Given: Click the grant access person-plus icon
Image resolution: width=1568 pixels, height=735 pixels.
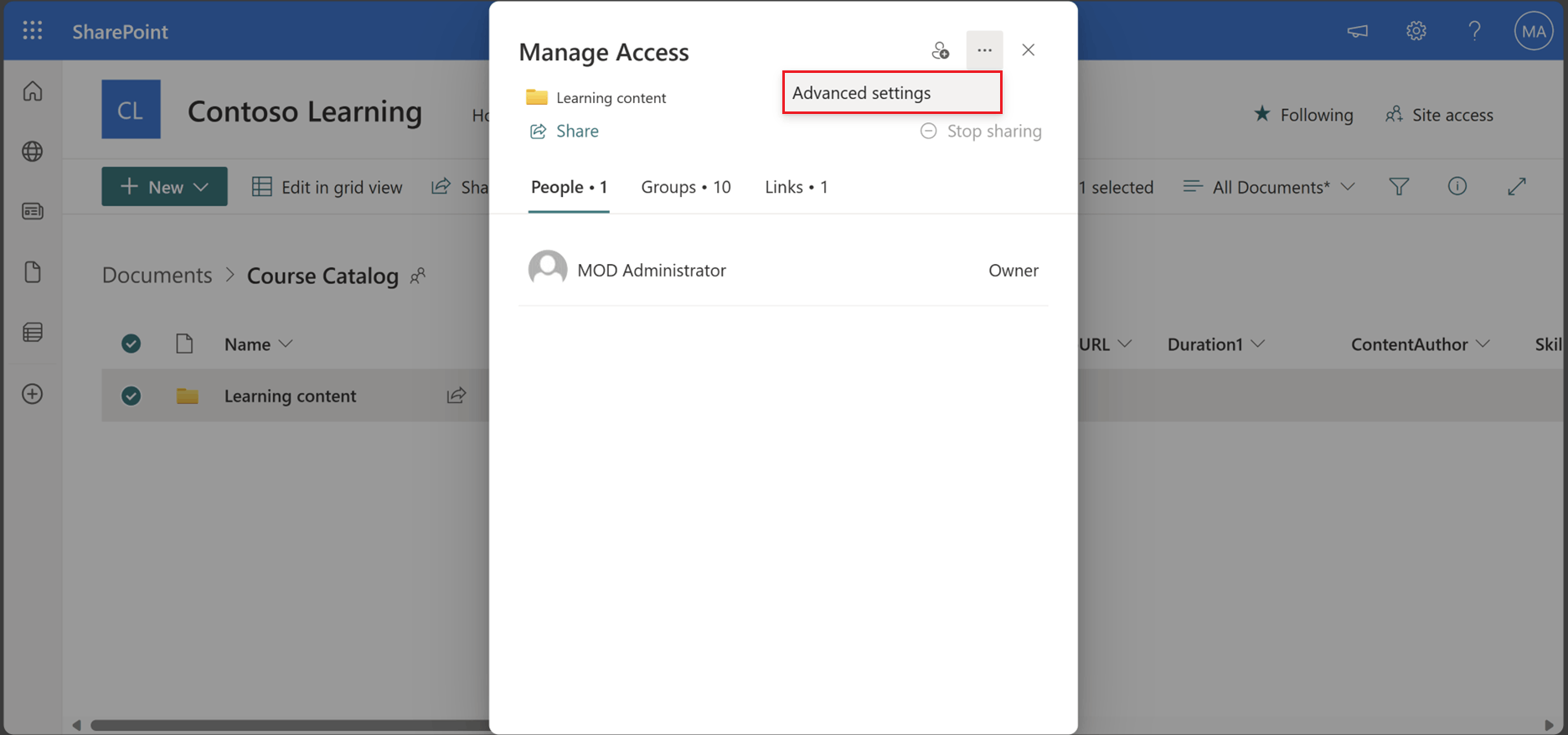Looking at the screenshot, I should [941, 50].
